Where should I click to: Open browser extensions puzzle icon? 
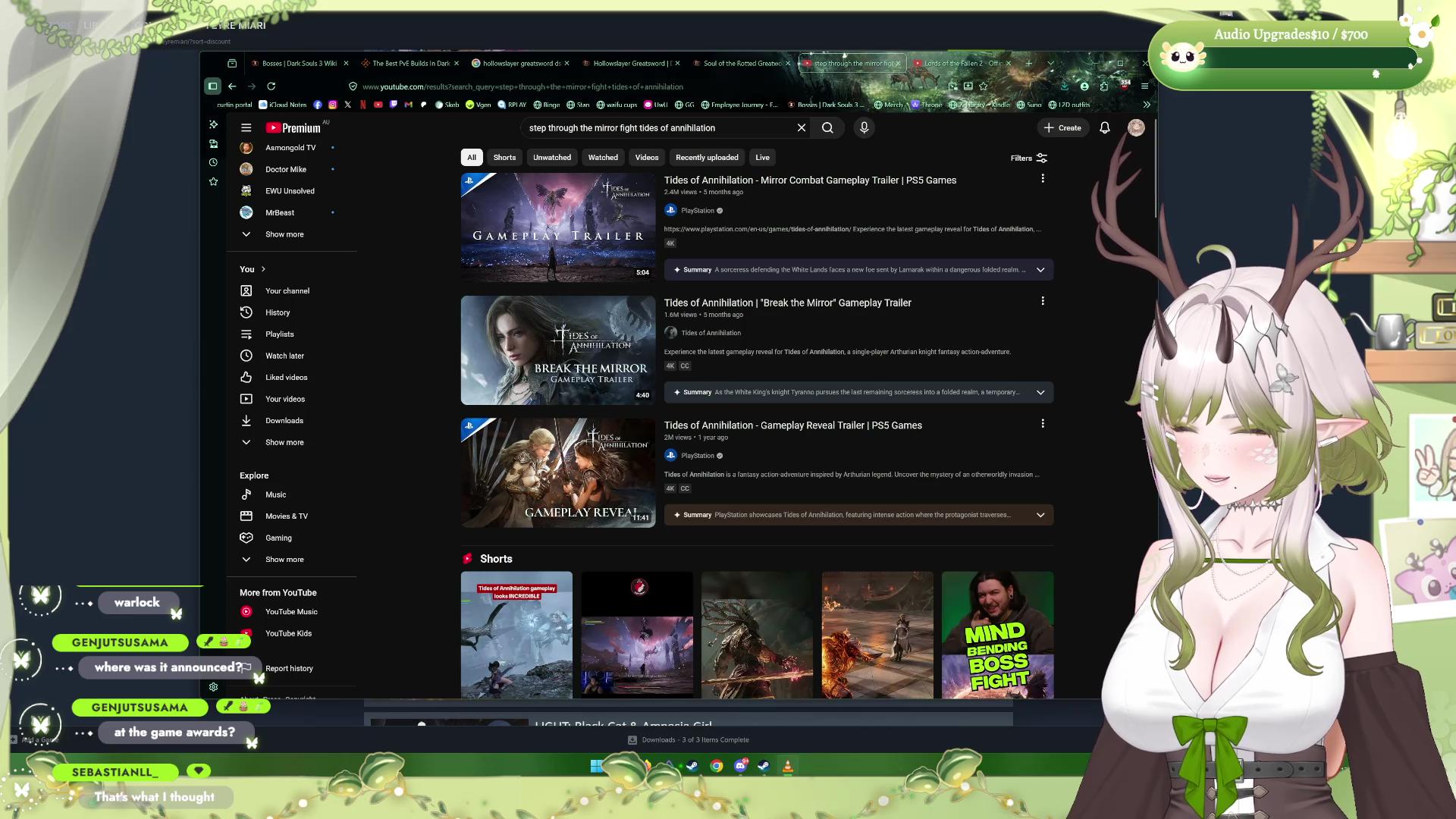1104,86
